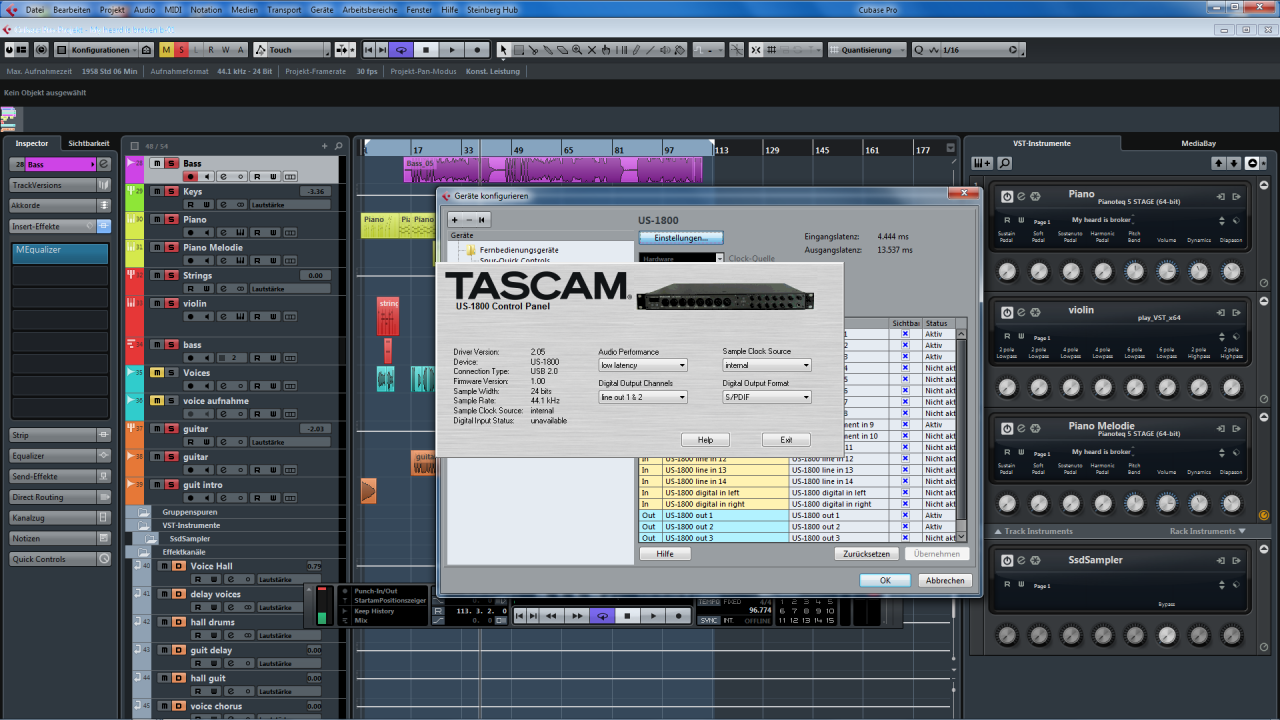The height and width of the screenshot is (720, 1280).
Task: Click Help in TASCAM control panel
Action: pyautogui.click(x=705, y=440)
